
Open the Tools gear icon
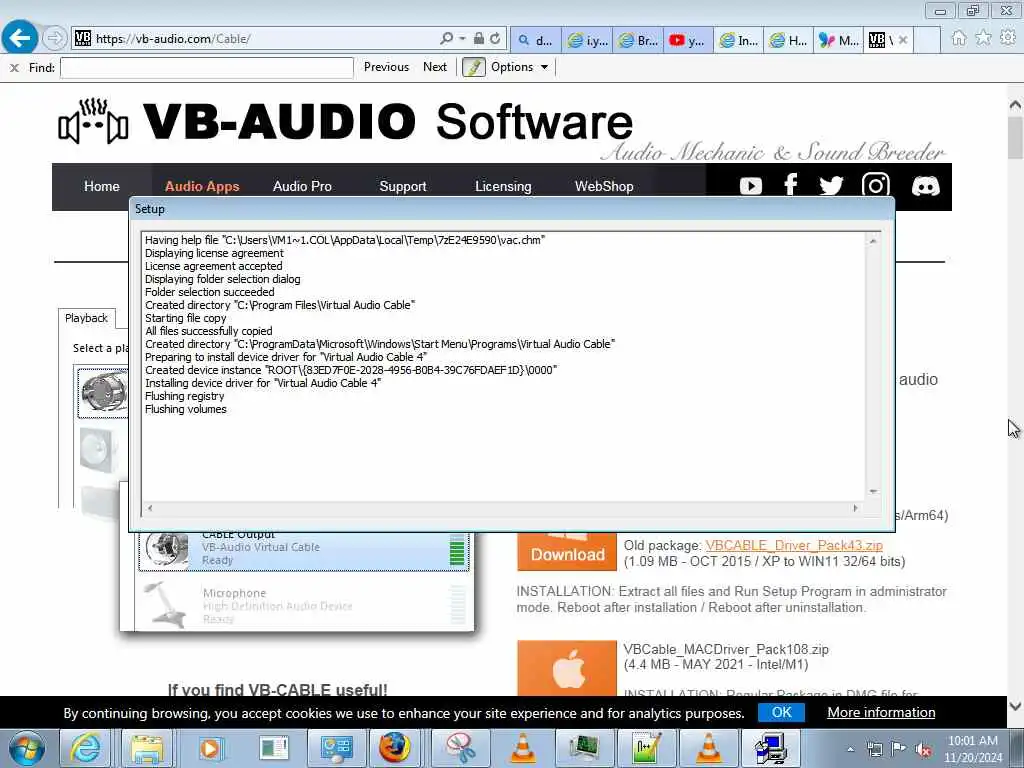pyautogui.click(x=1008, y=39)
